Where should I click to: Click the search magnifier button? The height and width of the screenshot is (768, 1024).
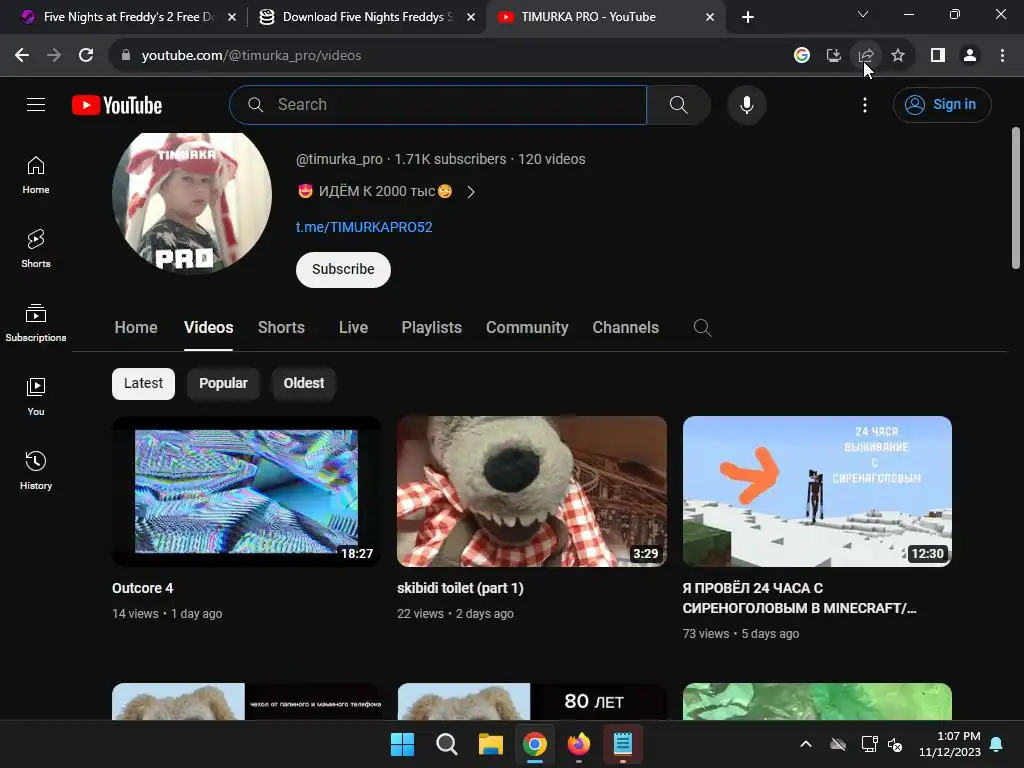pos(679,104)
